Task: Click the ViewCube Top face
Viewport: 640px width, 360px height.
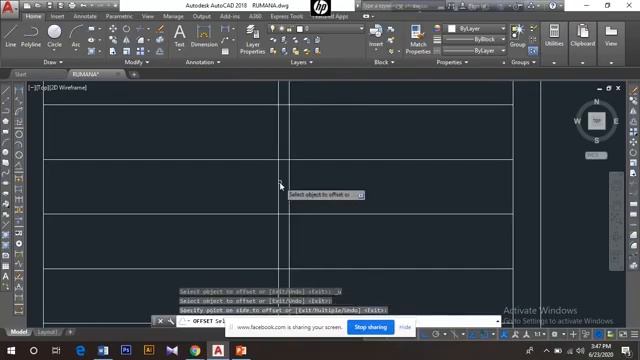Action: point(596,121)
